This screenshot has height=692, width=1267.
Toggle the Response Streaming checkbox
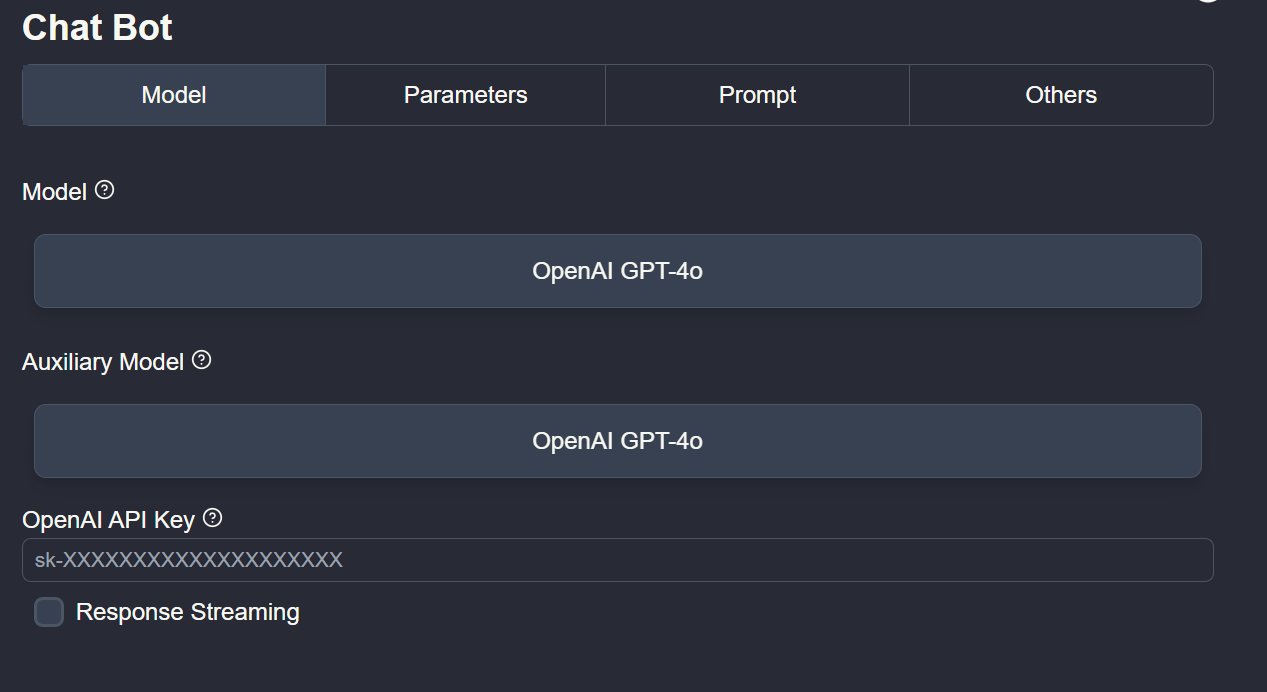[49, 612]
